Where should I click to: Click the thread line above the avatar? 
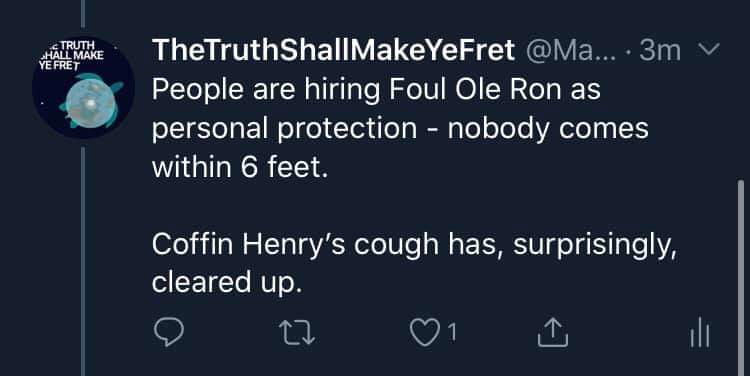[83, 14]
